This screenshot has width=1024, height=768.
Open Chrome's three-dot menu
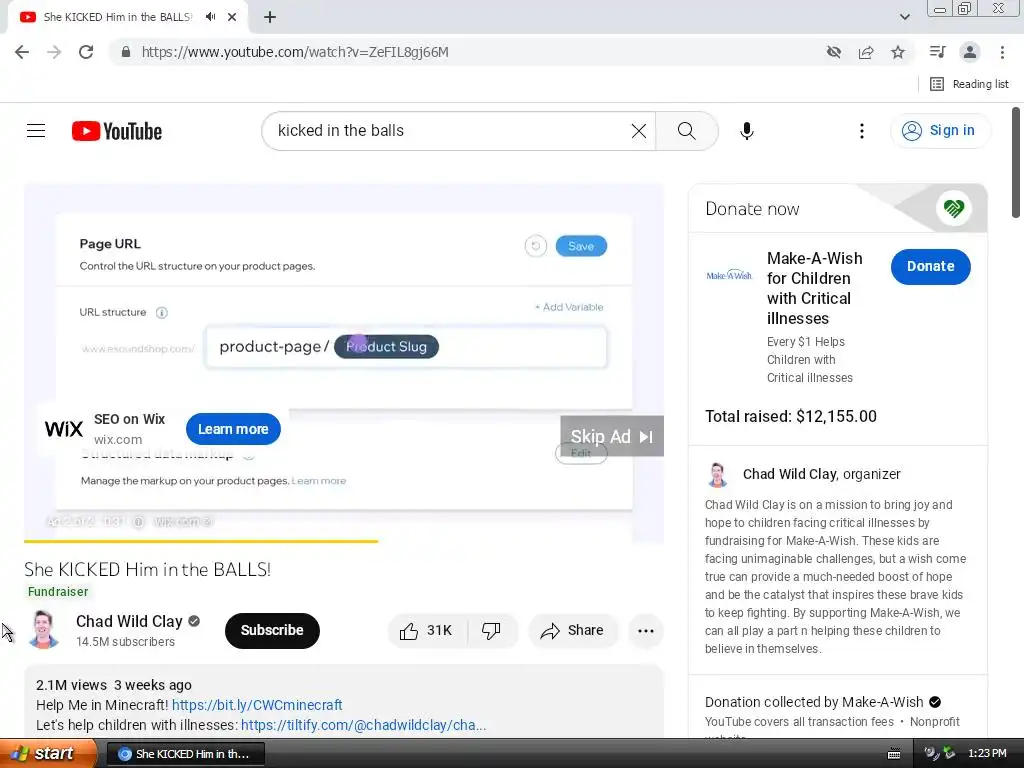coord(1002,52)
